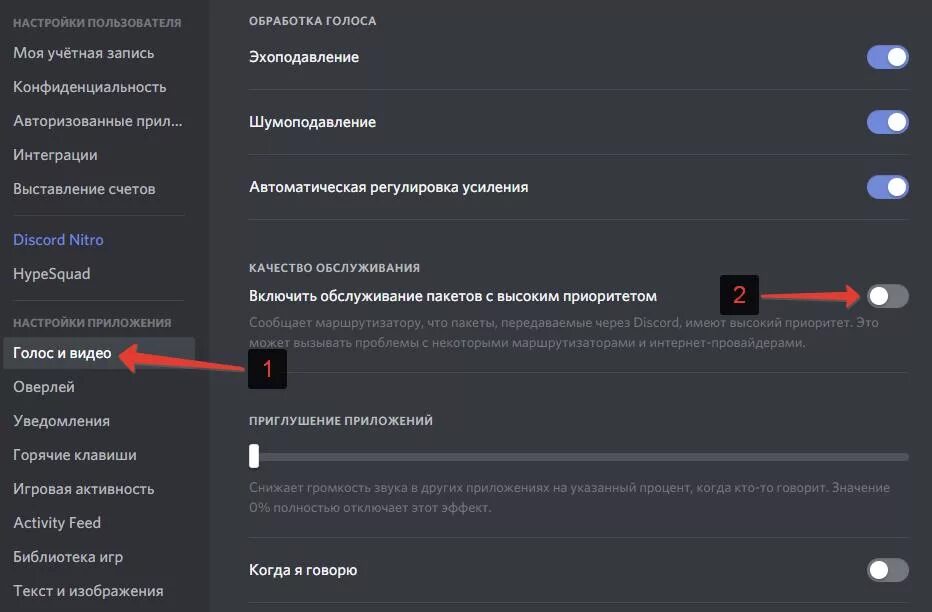This screenshot has height=612, width=932.
Task: Select Игровая активность in sidebar
Action: tap(84, 488)
